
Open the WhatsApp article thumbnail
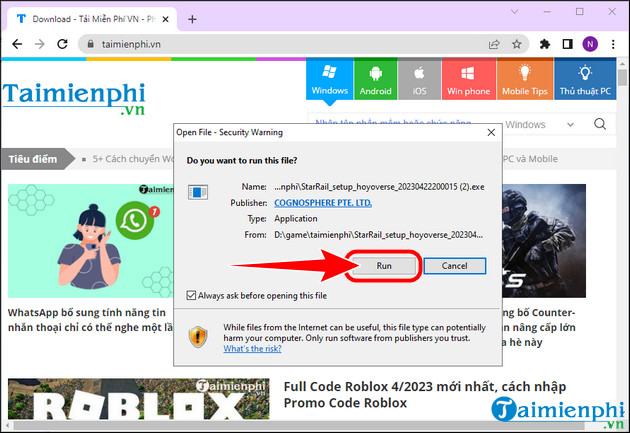coord(91,241)
